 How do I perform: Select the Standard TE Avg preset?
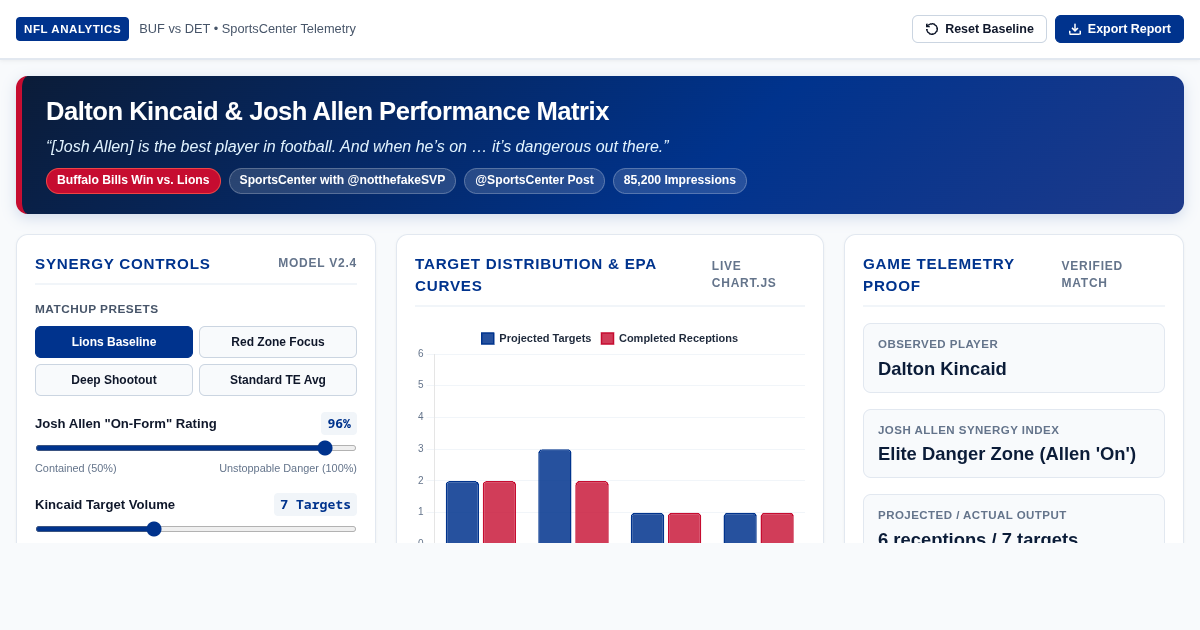pyautogui.click(x=278, y=380)
